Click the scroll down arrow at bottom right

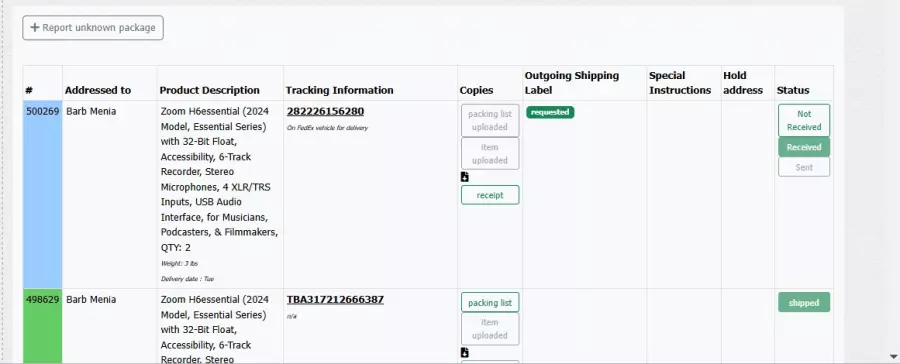coord(893,357)
